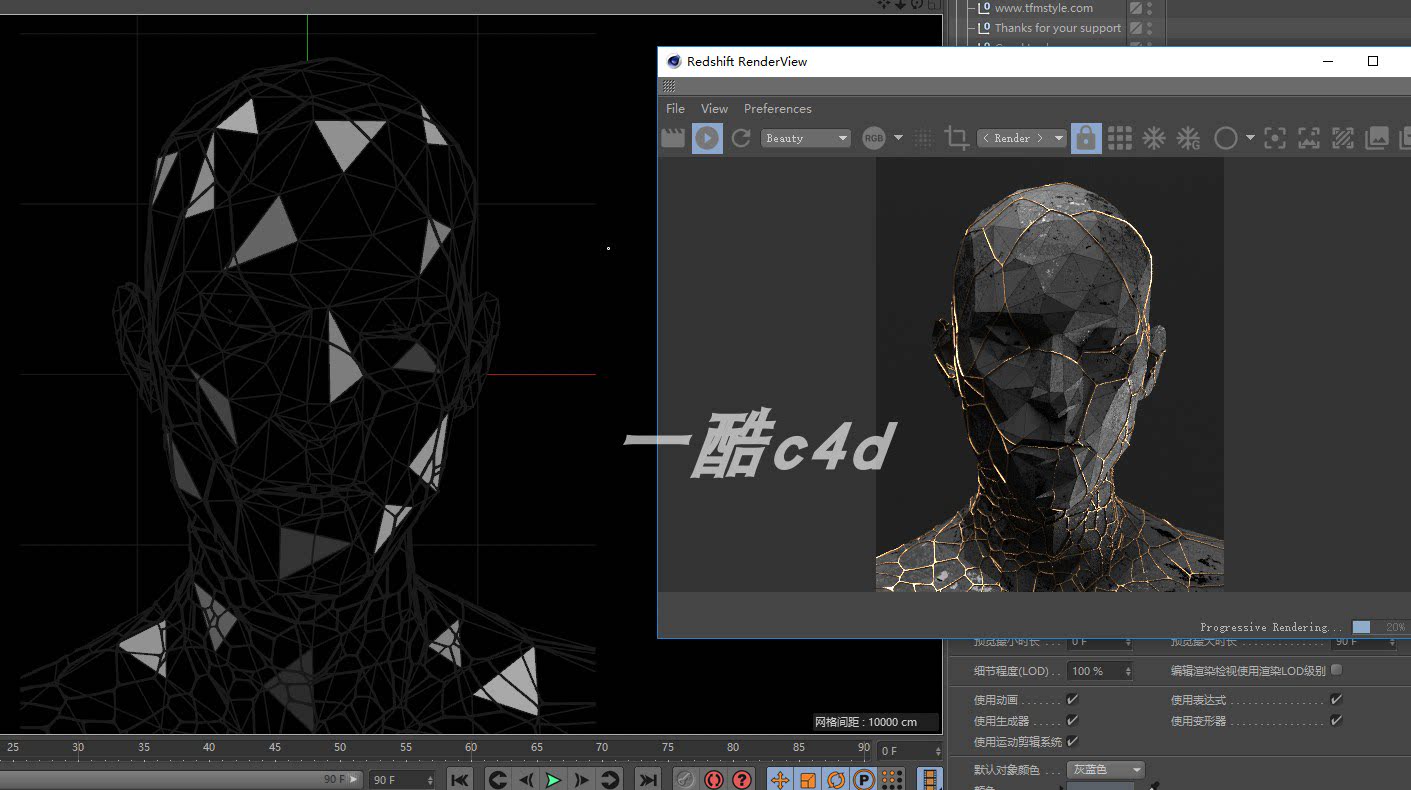The height and width of the screenshot is (790, 1411).
Task: Toggle the 使用表达式 checkbox
Action: coord(1336,699)
